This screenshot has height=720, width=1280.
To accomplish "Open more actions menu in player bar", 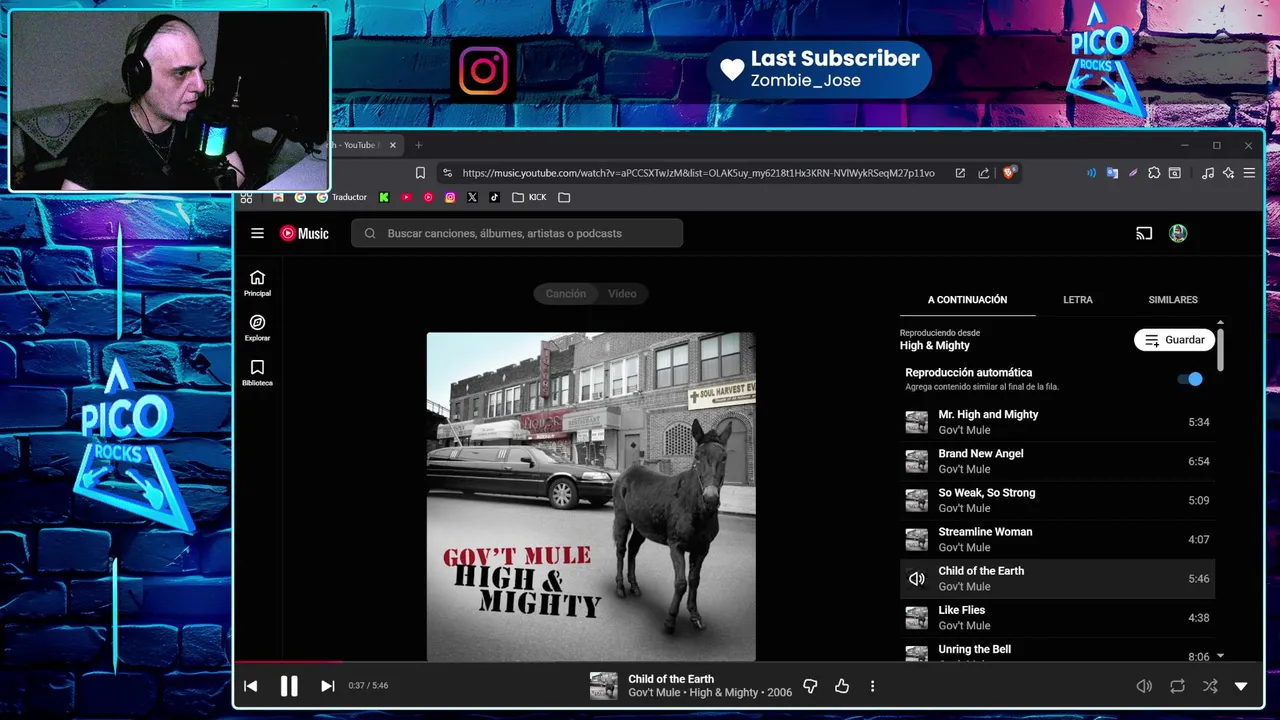I will pos(872,686).
